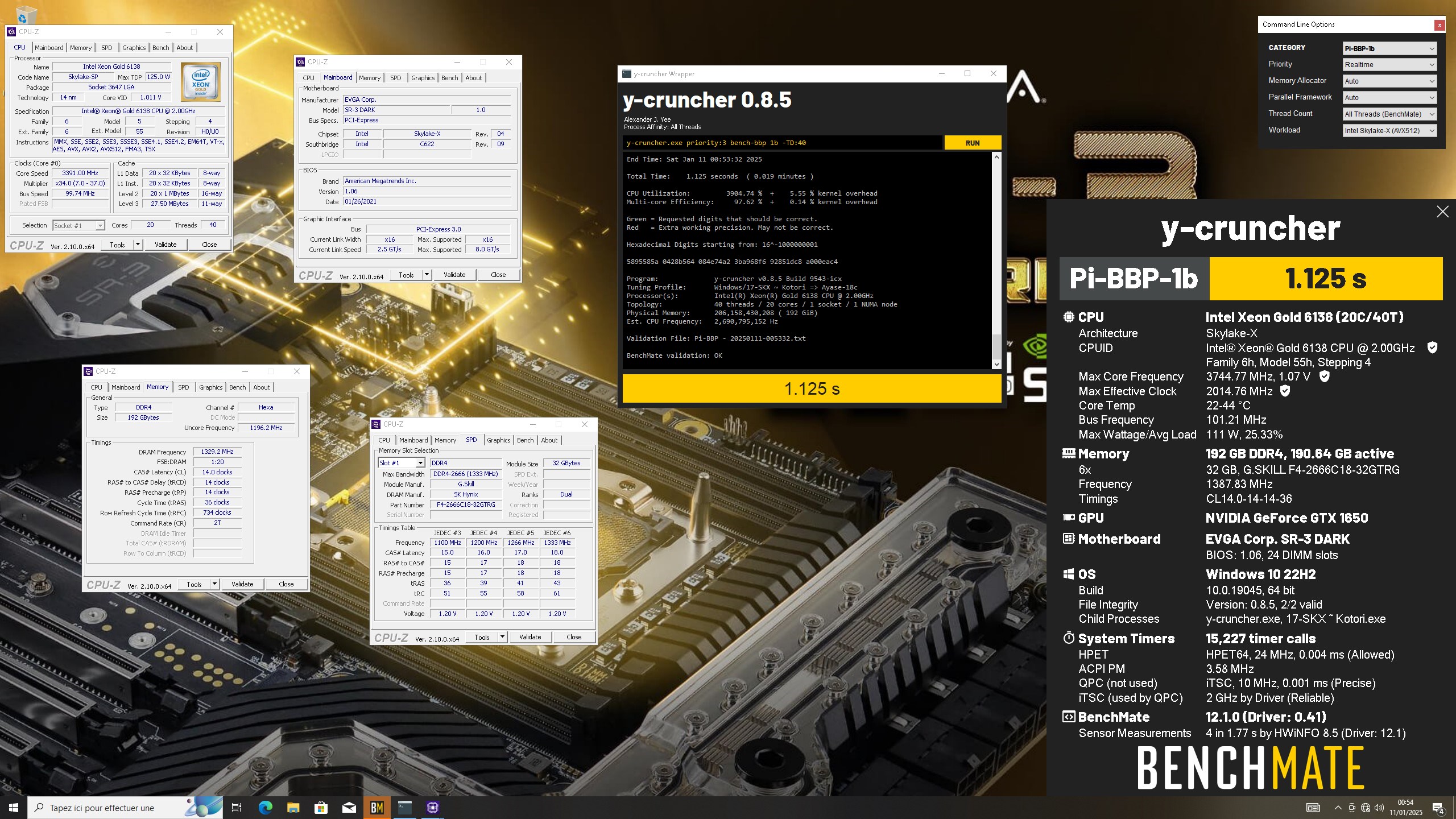1456x819 pixels.
Task: Open Tools dropdown arrow in the CPU-Z SPD window
Action: (502, 637)
